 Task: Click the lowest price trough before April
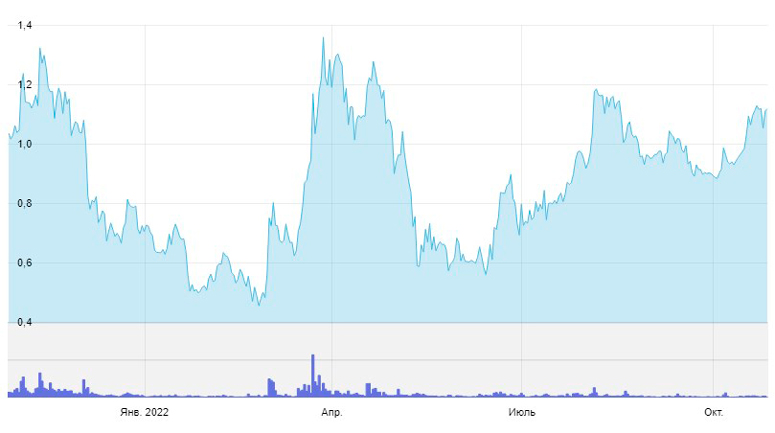pyautogui.click(x=259, y=304)
